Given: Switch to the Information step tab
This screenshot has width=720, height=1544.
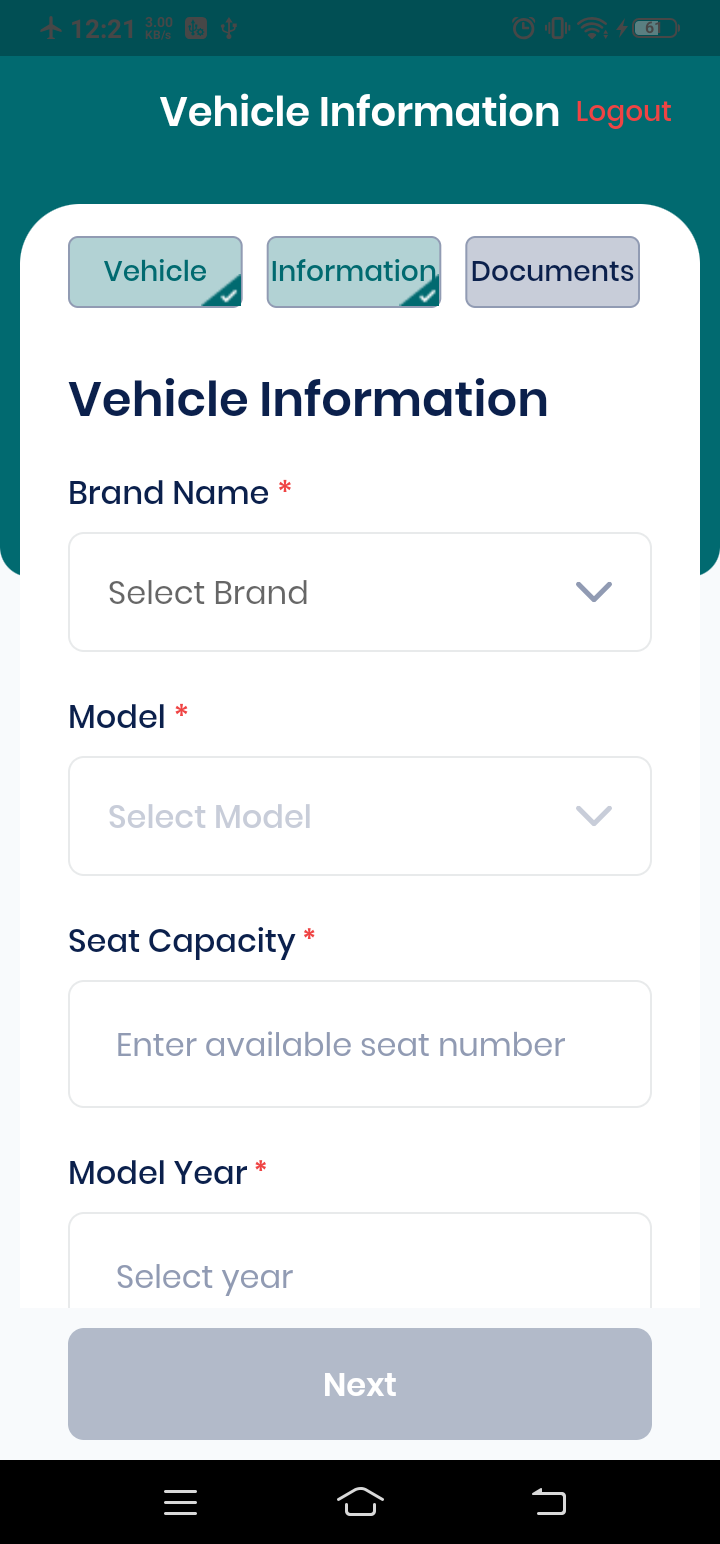Looking at the screenshot, I should coord(353,271).
